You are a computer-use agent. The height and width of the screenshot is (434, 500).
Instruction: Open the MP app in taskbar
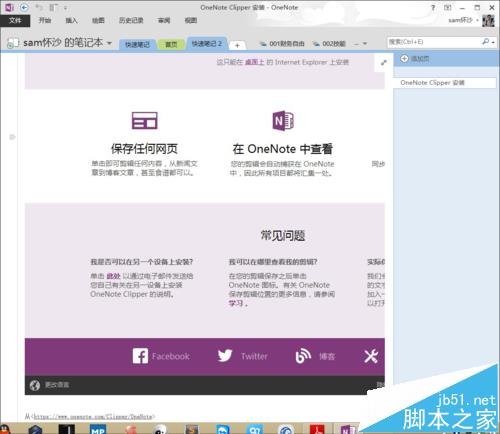click(98, 429)
